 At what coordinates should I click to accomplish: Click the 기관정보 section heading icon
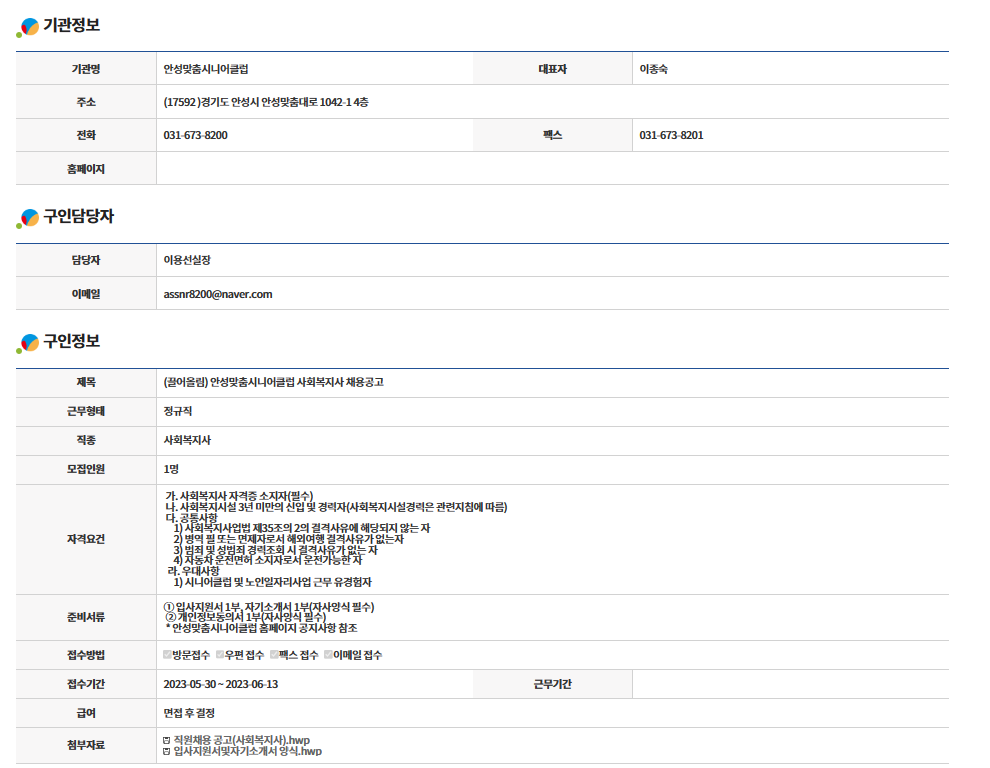pos(28,27)
